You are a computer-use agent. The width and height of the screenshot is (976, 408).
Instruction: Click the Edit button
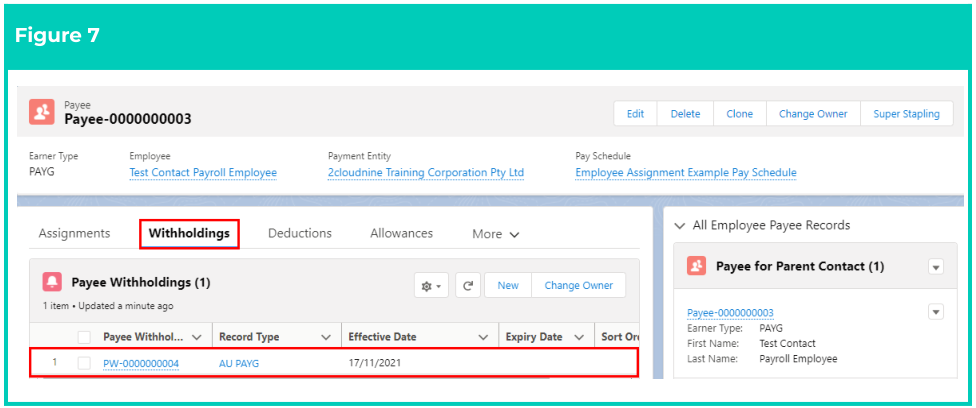(636, 113)
